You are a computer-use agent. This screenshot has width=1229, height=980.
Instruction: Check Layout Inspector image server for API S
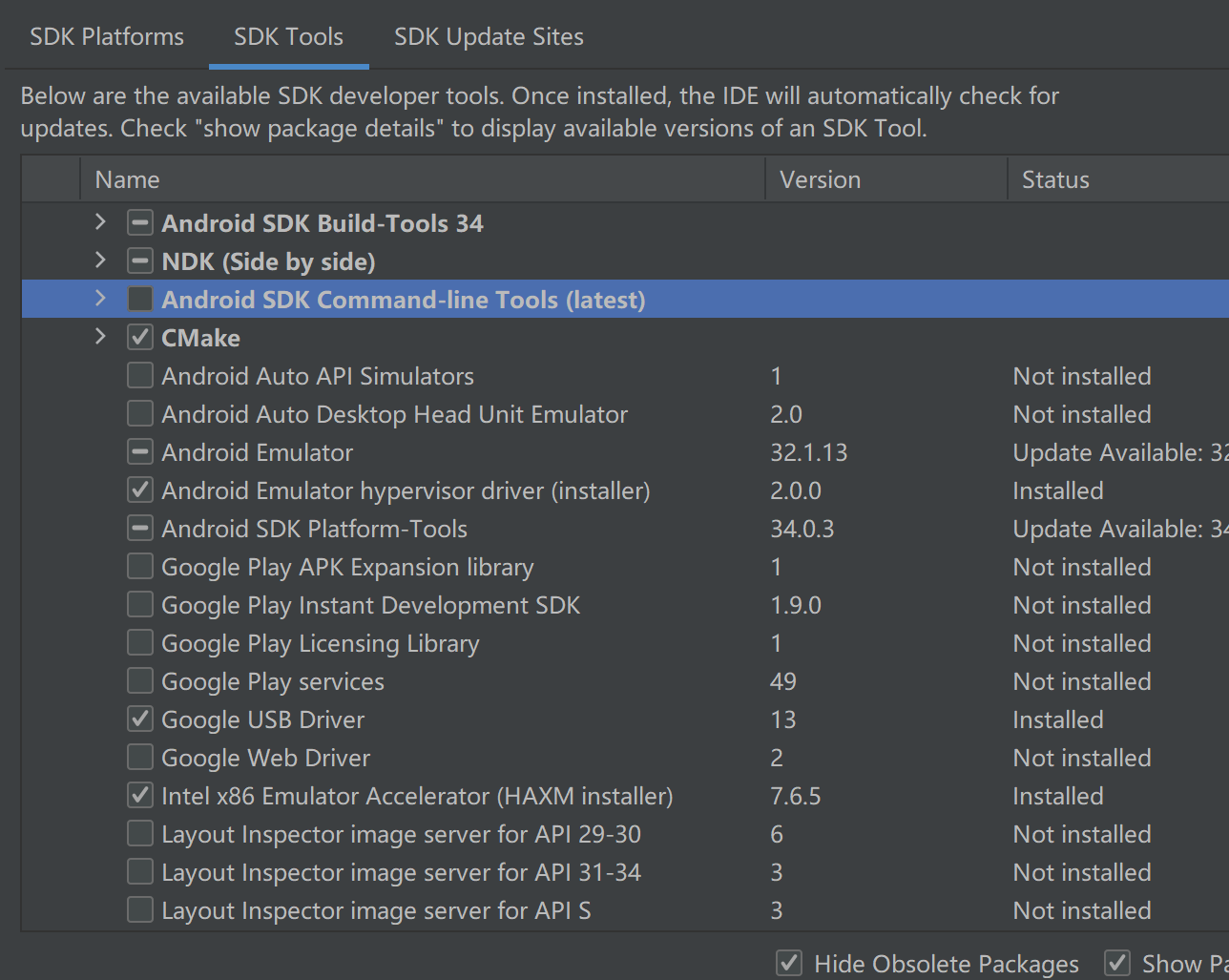tap(139, 909)
